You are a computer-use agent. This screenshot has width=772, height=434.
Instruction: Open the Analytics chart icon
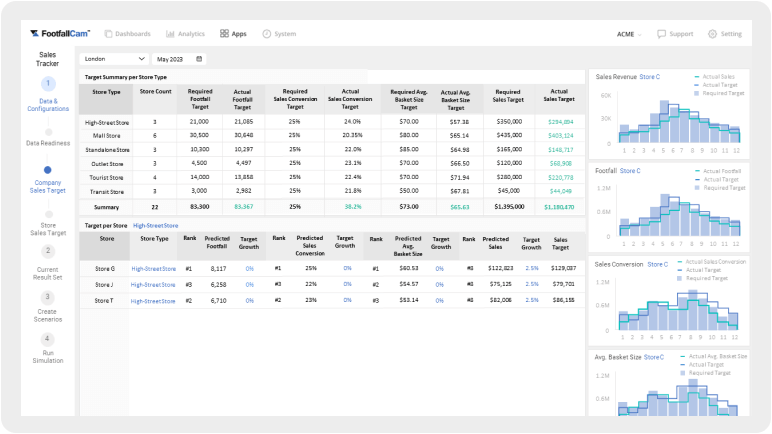170,34
